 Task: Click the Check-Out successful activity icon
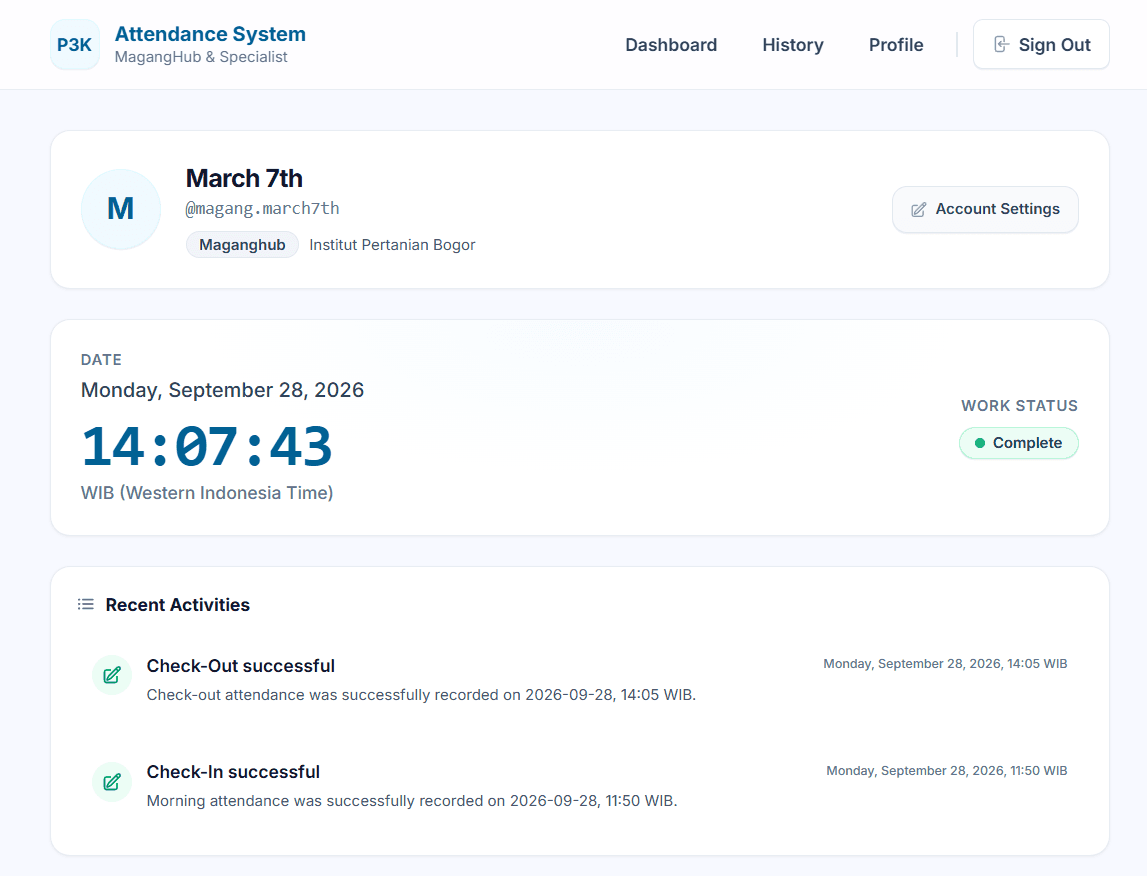pos(112,675)
